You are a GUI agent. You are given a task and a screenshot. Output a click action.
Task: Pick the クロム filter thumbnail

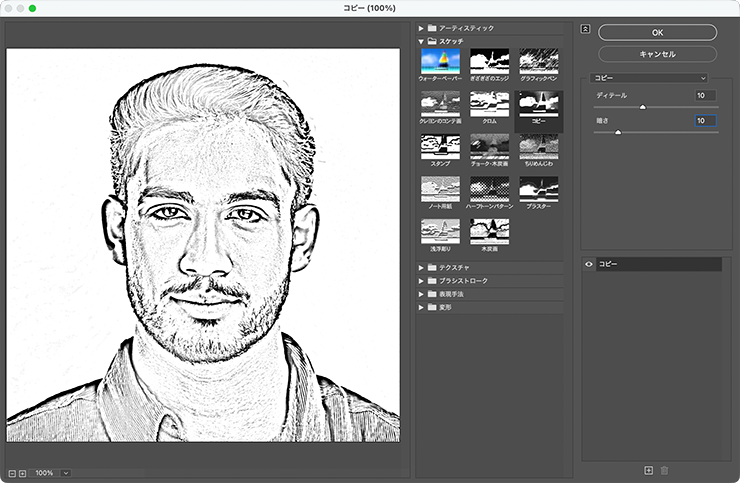click(x=489, y=104)
